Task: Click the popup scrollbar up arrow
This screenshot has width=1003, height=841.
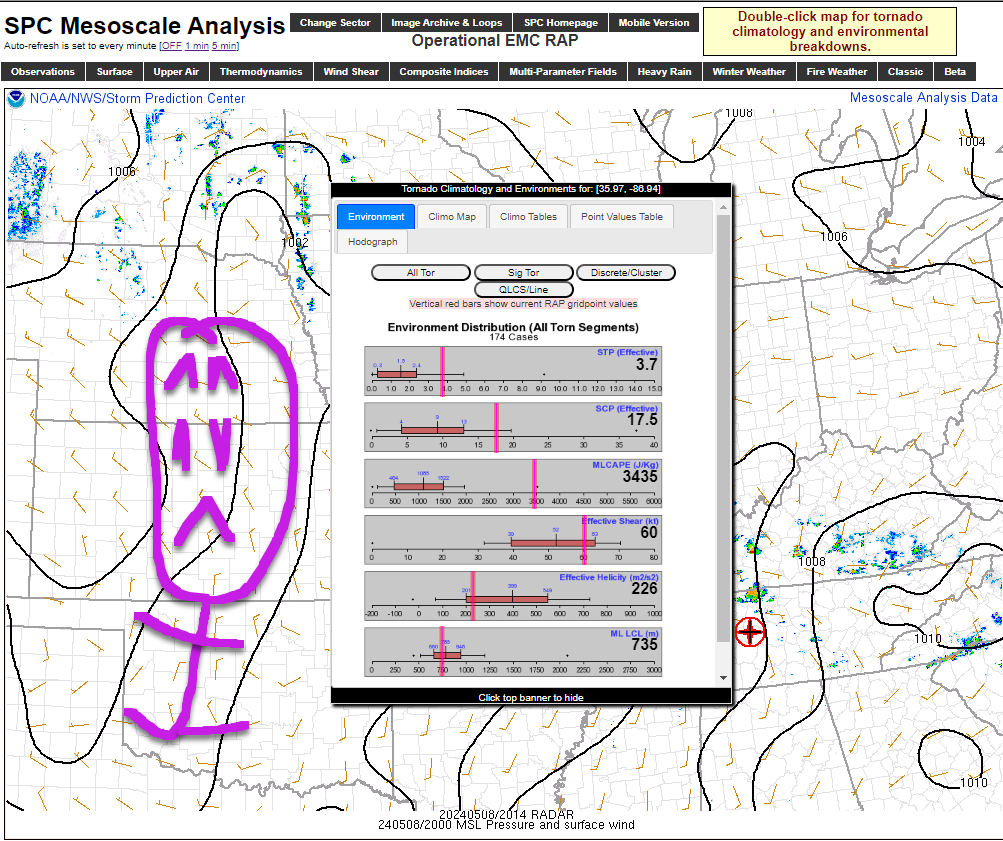Action: tap(723, 207)
